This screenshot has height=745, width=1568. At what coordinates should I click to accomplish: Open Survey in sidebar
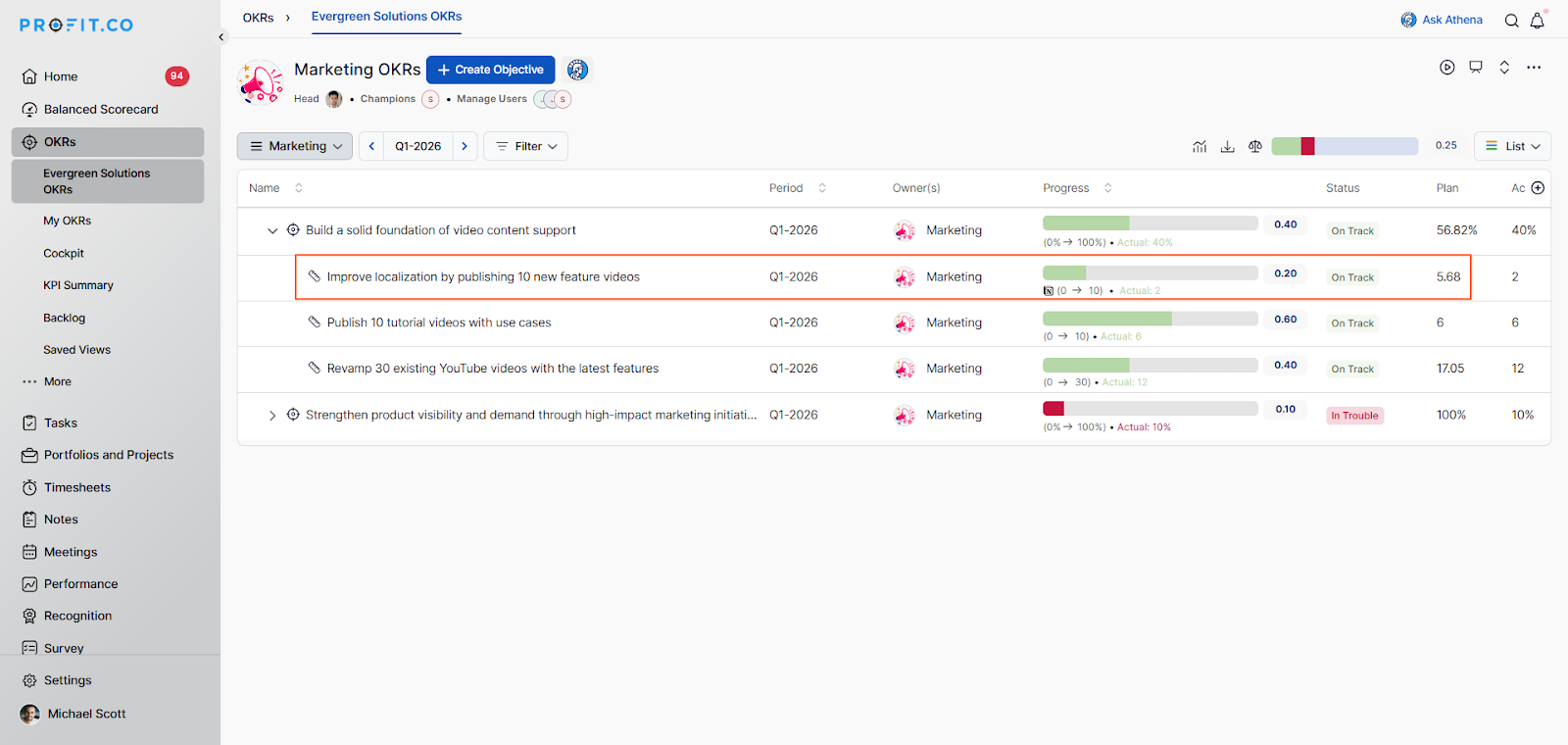click(63, 648)
